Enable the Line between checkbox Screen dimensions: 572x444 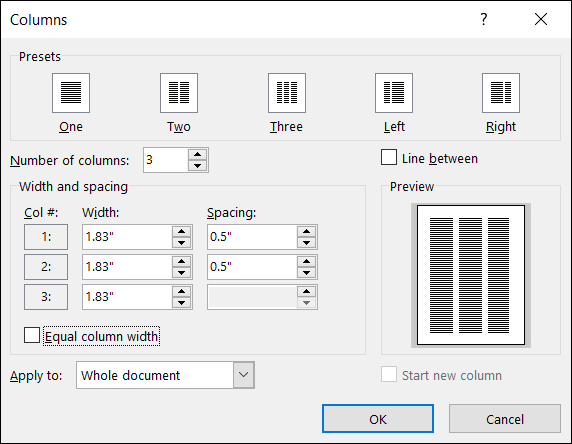pyautogui.click(x=389, y=157)
